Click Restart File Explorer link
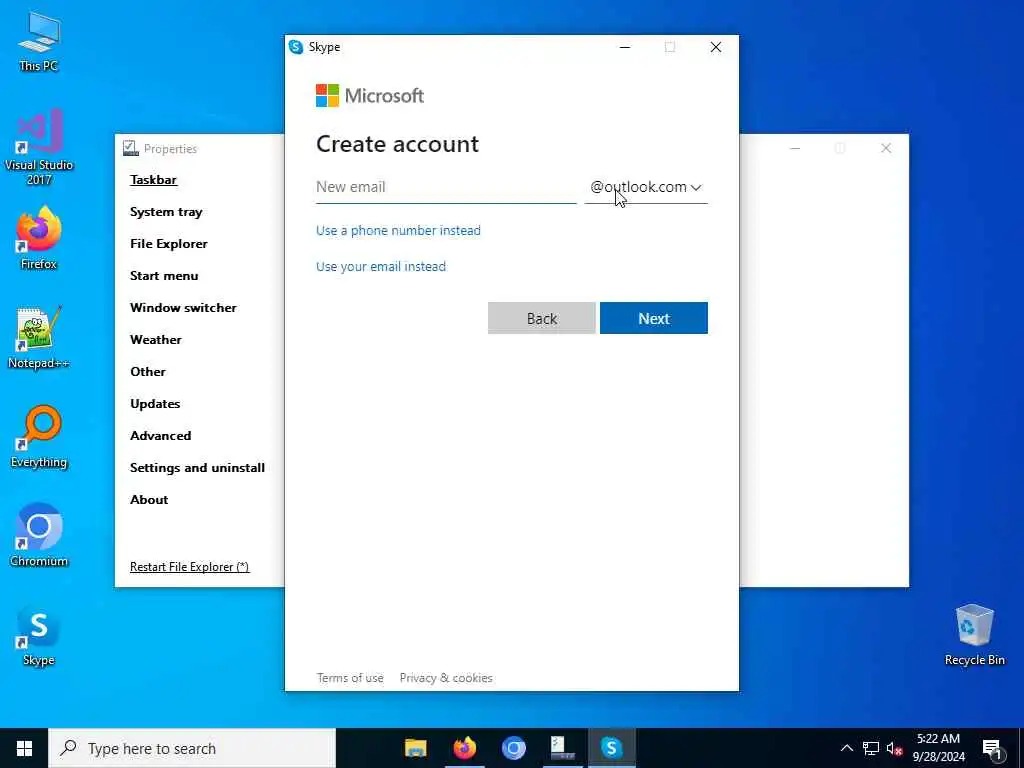Screen dimensions: 1024x768 point(189,567)
